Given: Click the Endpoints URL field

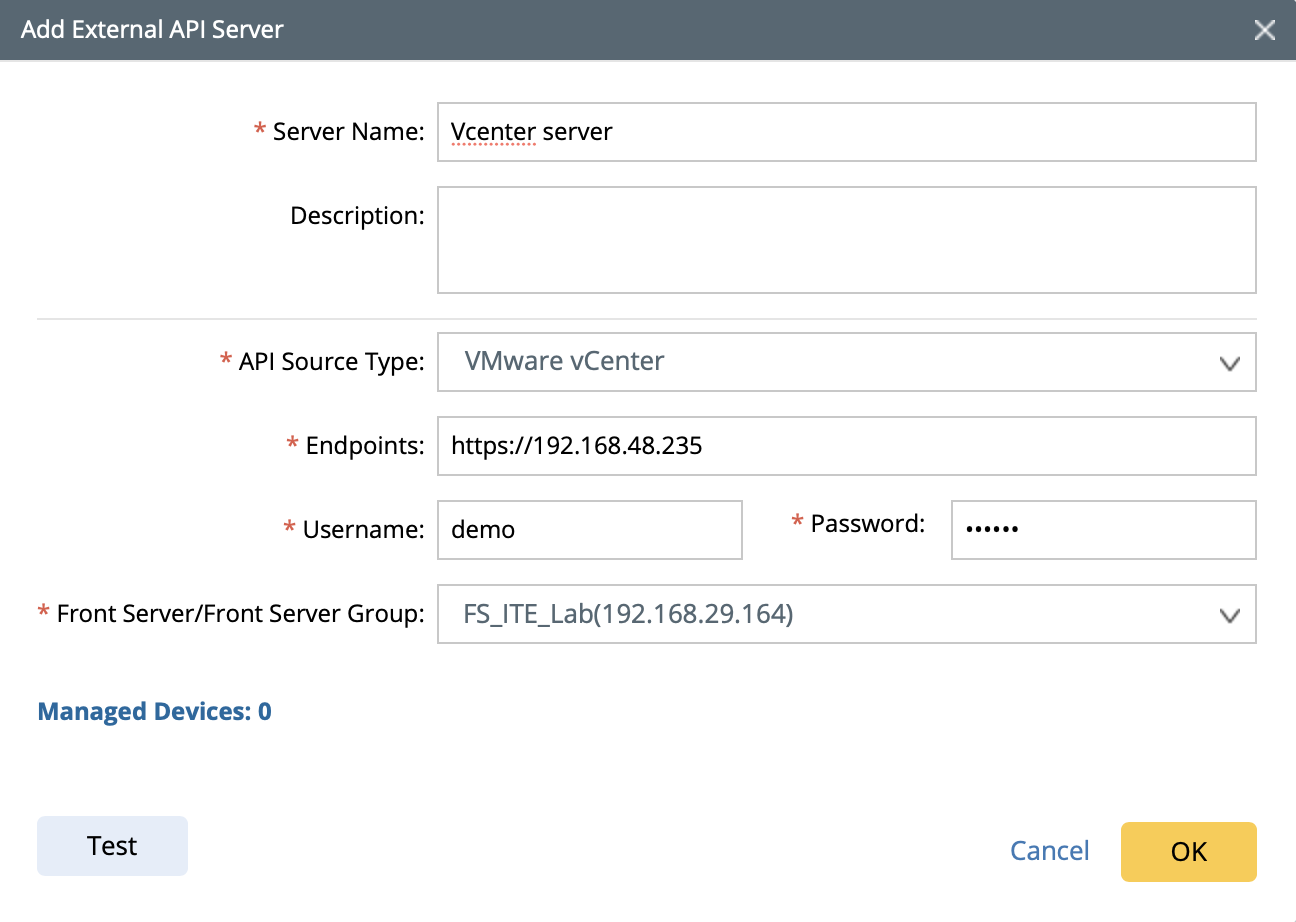Looking at the screenshot, I should point(845,446).
